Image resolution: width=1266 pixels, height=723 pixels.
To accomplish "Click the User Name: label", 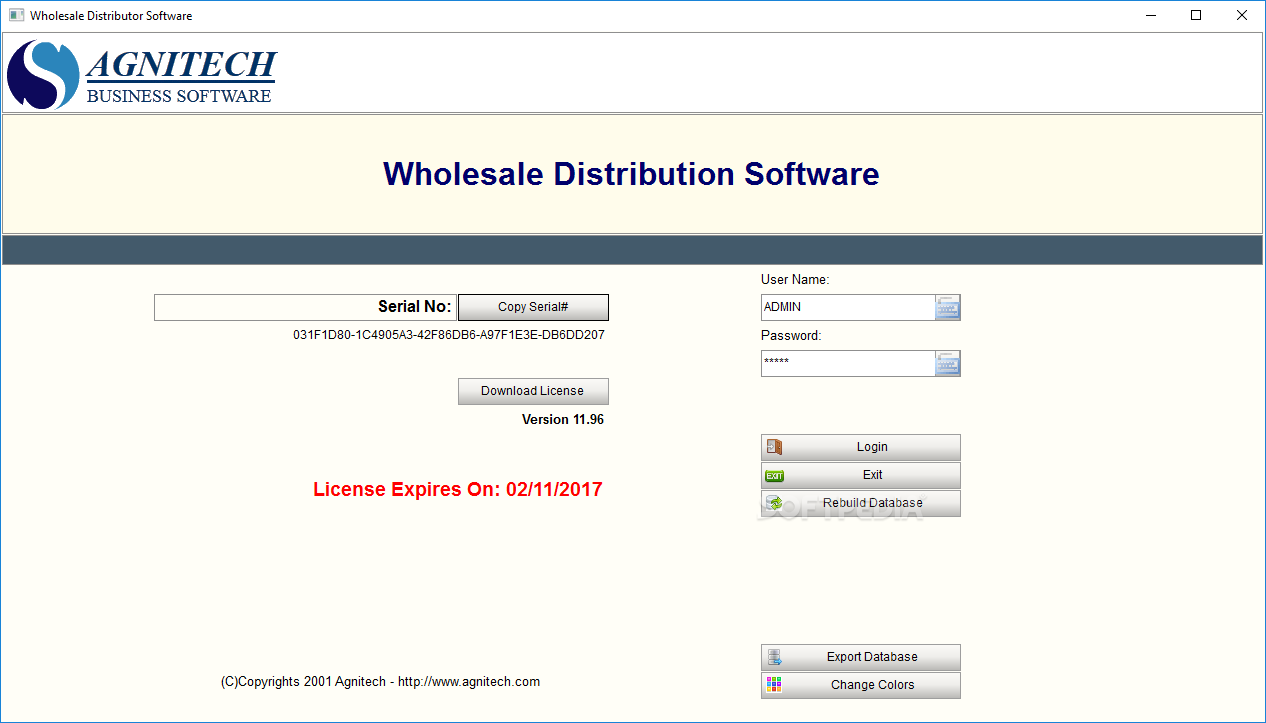I will pos(795,280).
